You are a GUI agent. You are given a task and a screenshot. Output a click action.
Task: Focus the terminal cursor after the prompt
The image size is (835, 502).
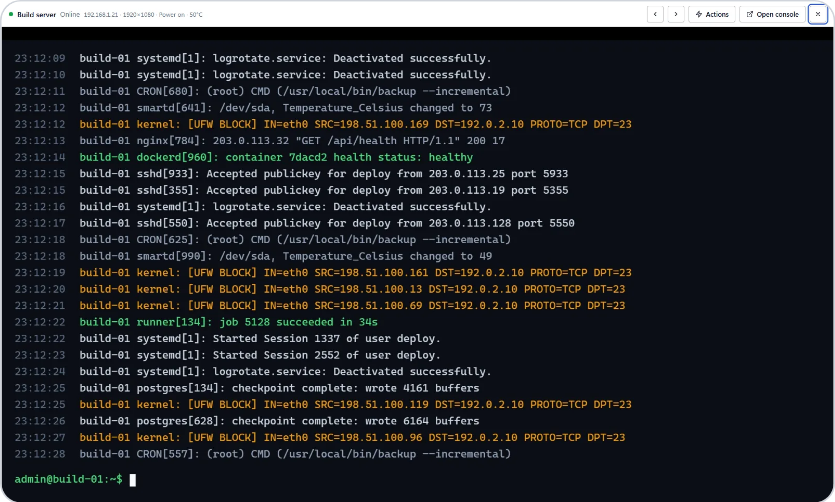point(133,480)
